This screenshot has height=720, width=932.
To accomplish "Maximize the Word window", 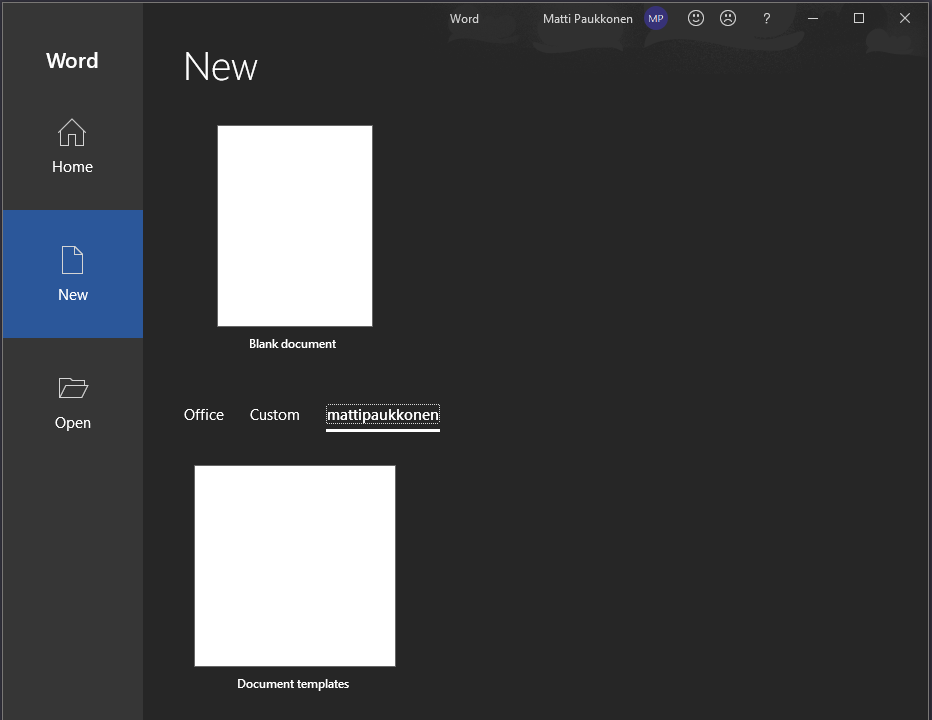I will point(859,18).
